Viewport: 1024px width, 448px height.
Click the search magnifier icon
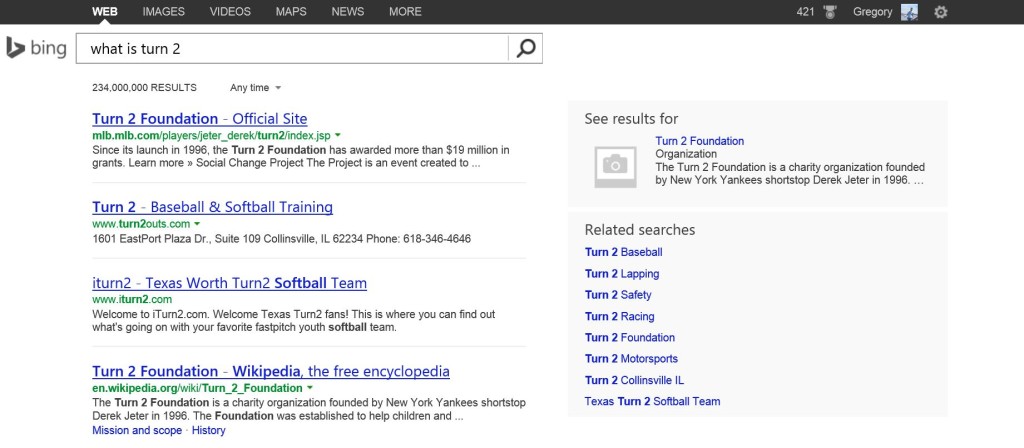click(526, 48)
